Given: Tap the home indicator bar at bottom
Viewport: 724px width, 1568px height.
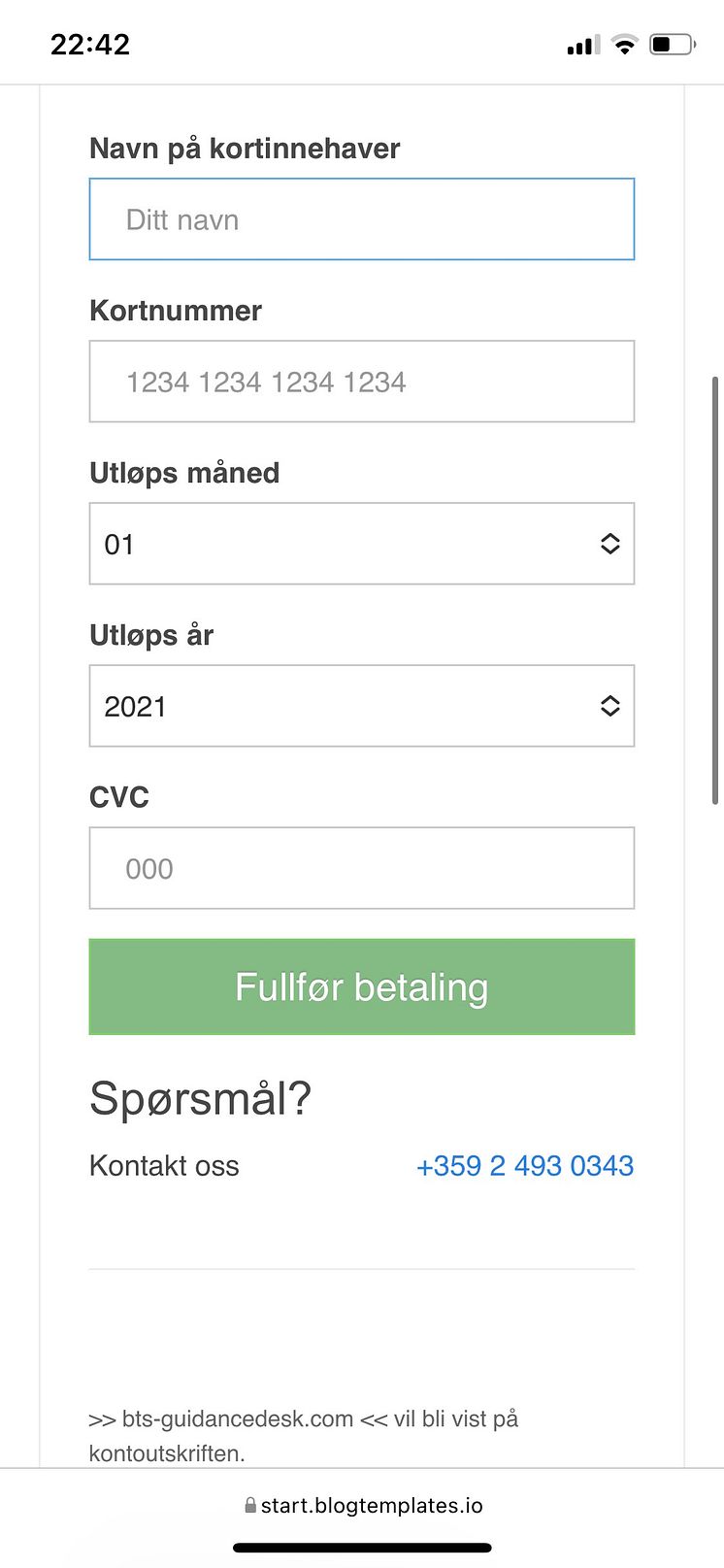Looking at the screenshot, I should 362,1548.
